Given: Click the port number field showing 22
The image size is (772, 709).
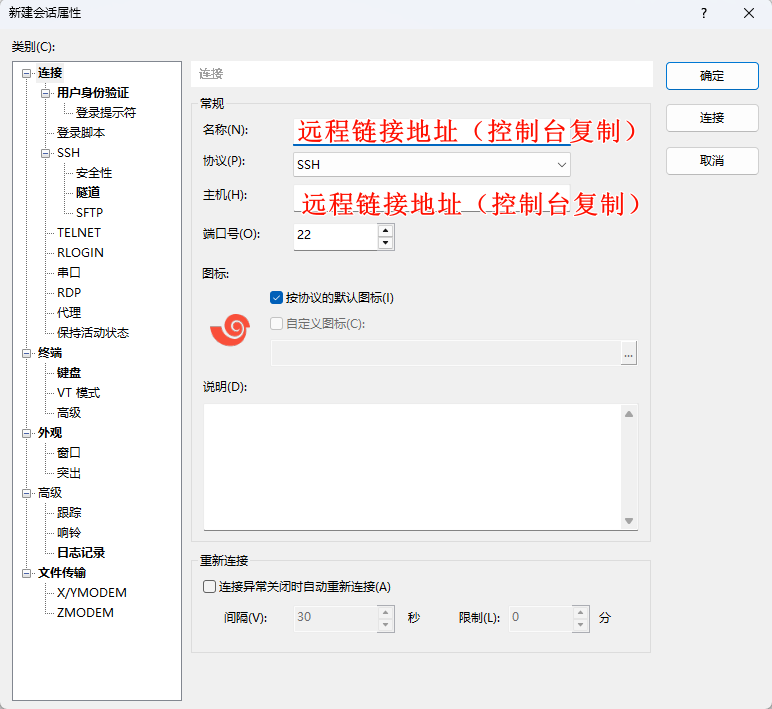Looking at the screenshot, I should click(x=336, y=236).
